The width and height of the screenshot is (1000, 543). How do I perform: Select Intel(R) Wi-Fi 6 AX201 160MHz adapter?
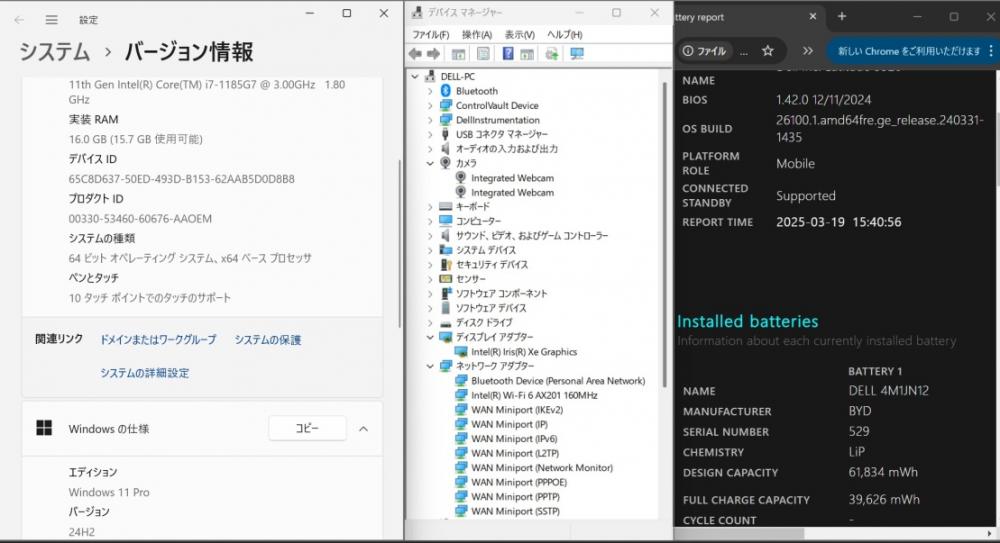(534, 395)
